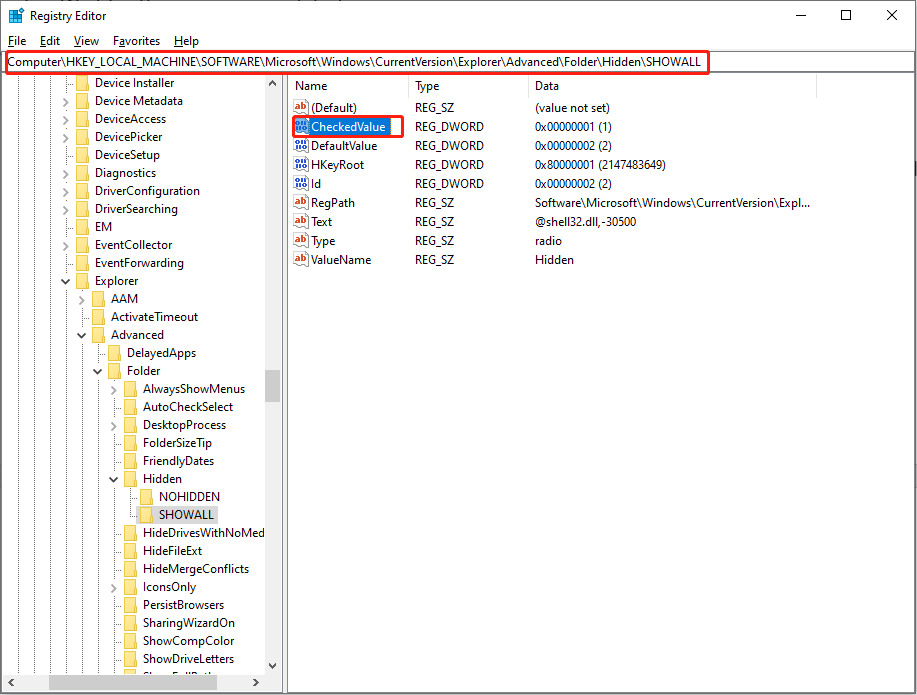Click the DefaultValue DWORD icon
Viewport: 917px width, 695px height.
pos(301,146)
